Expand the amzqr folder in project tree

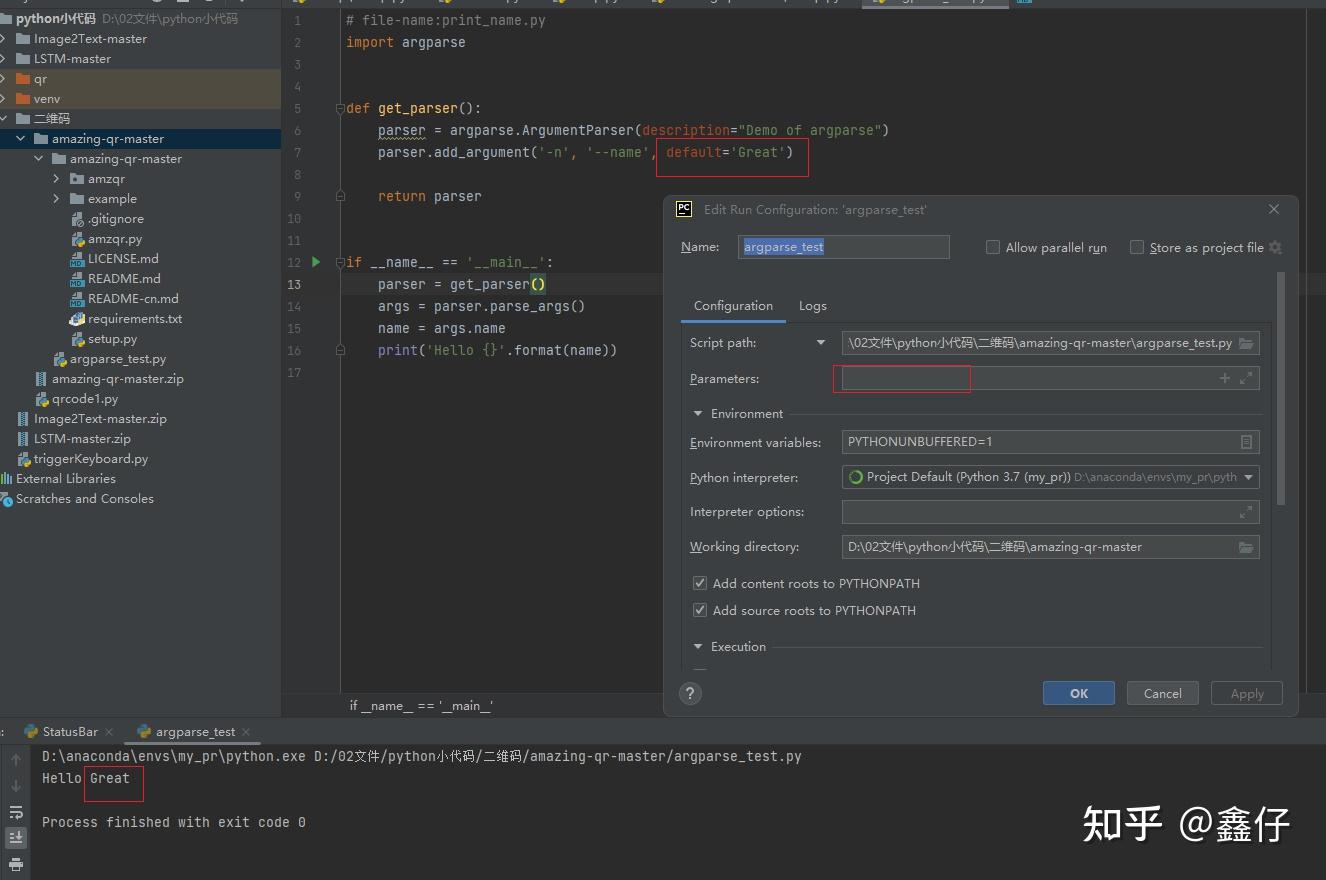57,179
